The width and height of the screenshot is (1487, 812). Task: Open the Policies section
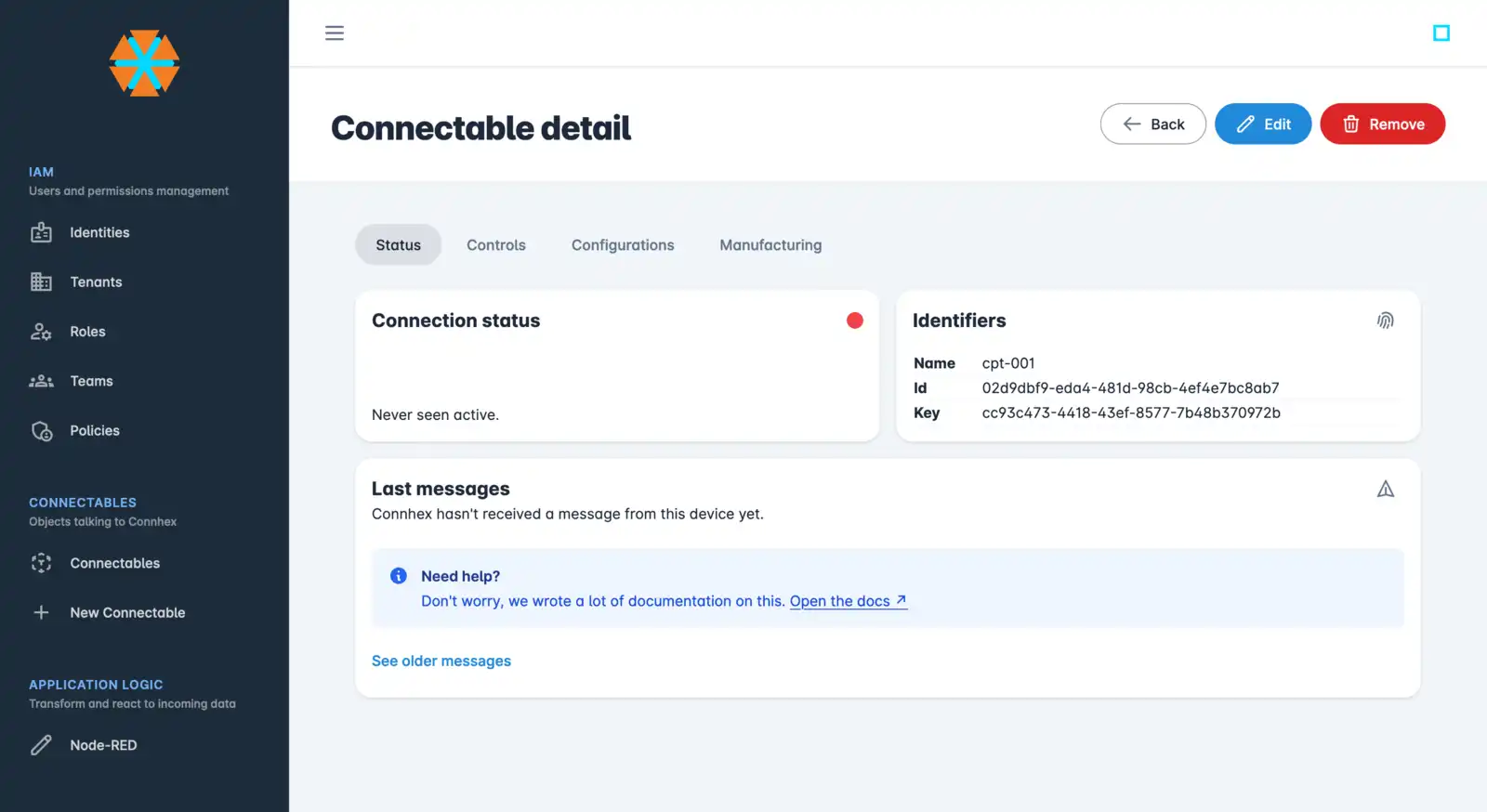pos(95,431)
